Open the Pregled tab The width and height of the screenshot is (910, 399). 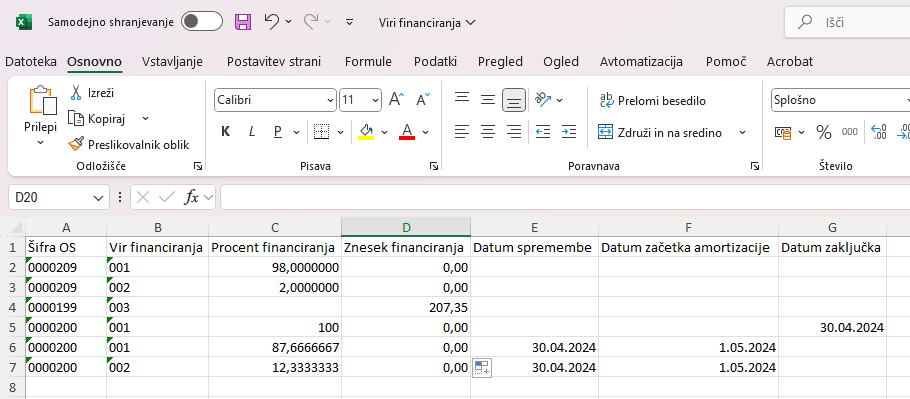click(x=500, y=61)
